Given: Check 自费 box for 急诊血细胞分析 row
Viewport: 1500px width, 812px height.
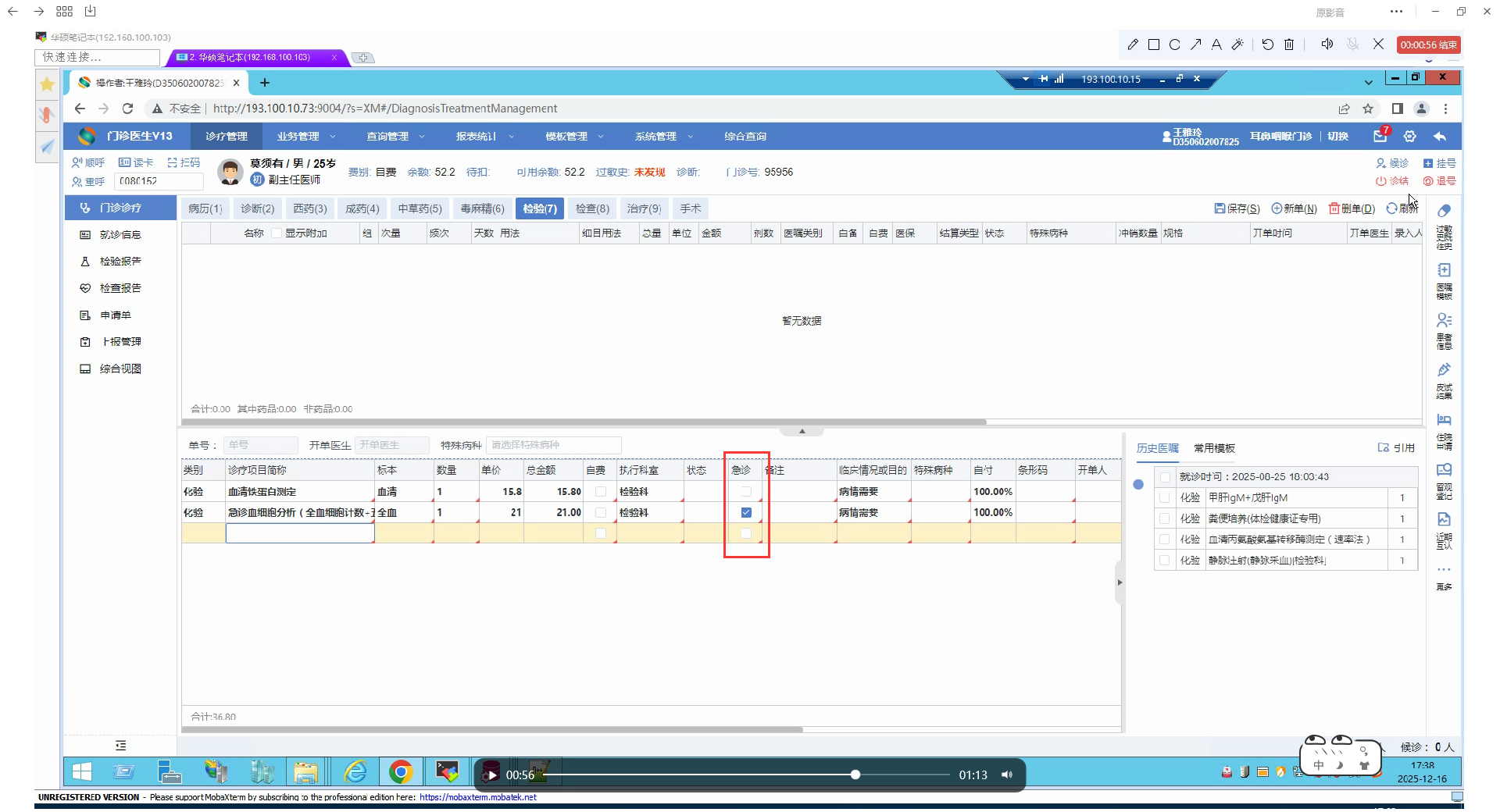Looking at the screenshot, I should [601, 513].
